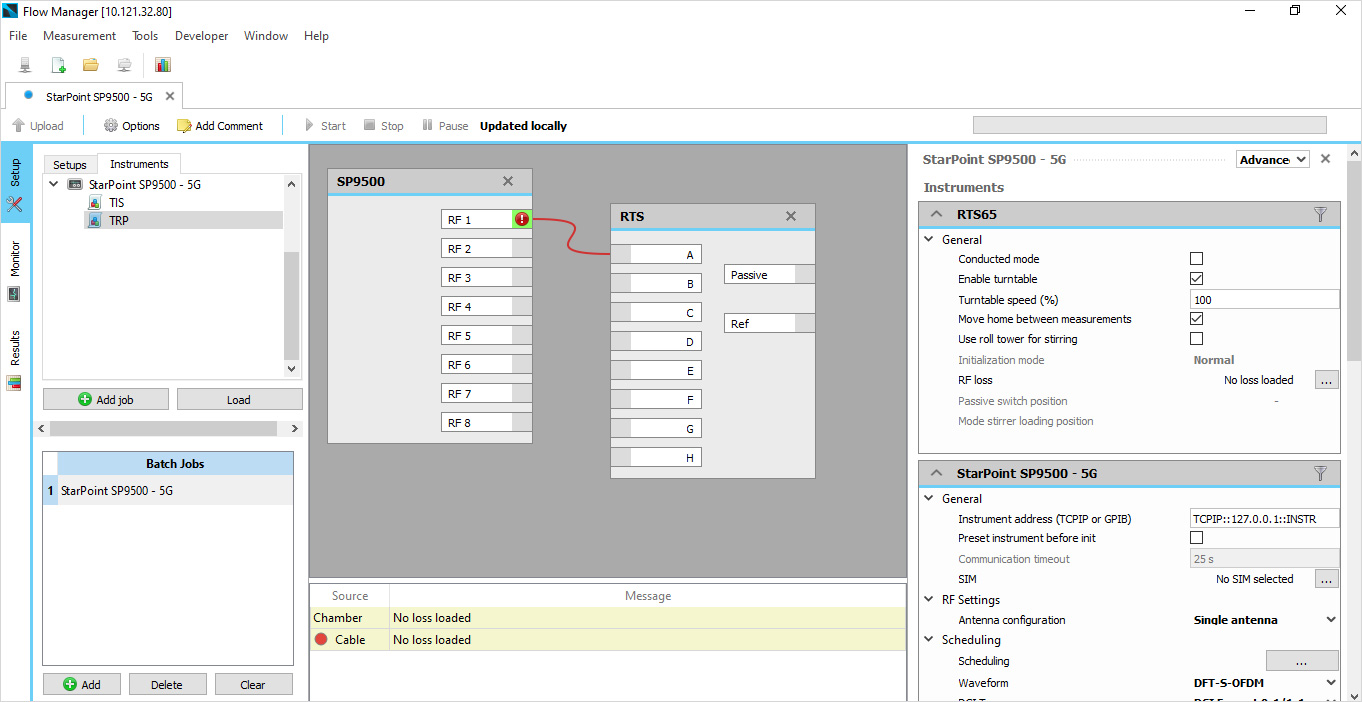Toggle Preset instrument before init checkbox

coord(1196,538)
